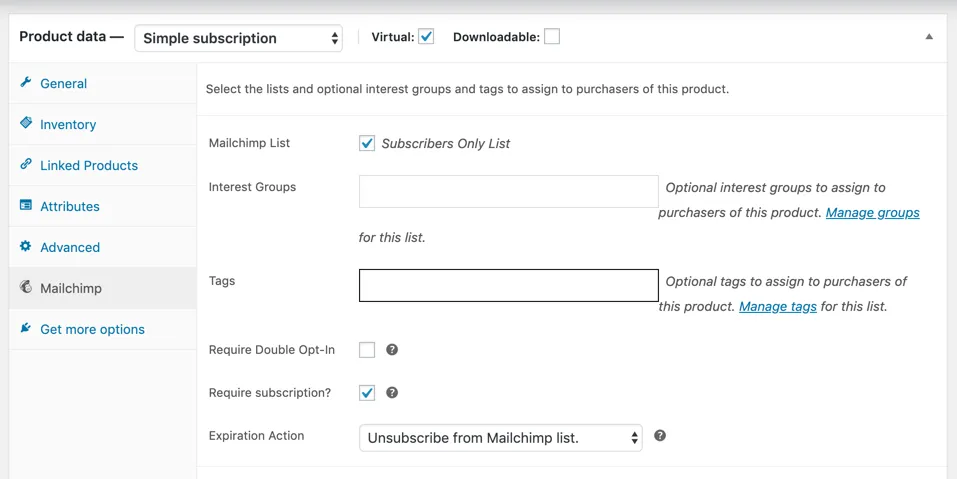Open the Expiration Action dropdown
Screen dimensions: 957x479
tap(501, 438)
